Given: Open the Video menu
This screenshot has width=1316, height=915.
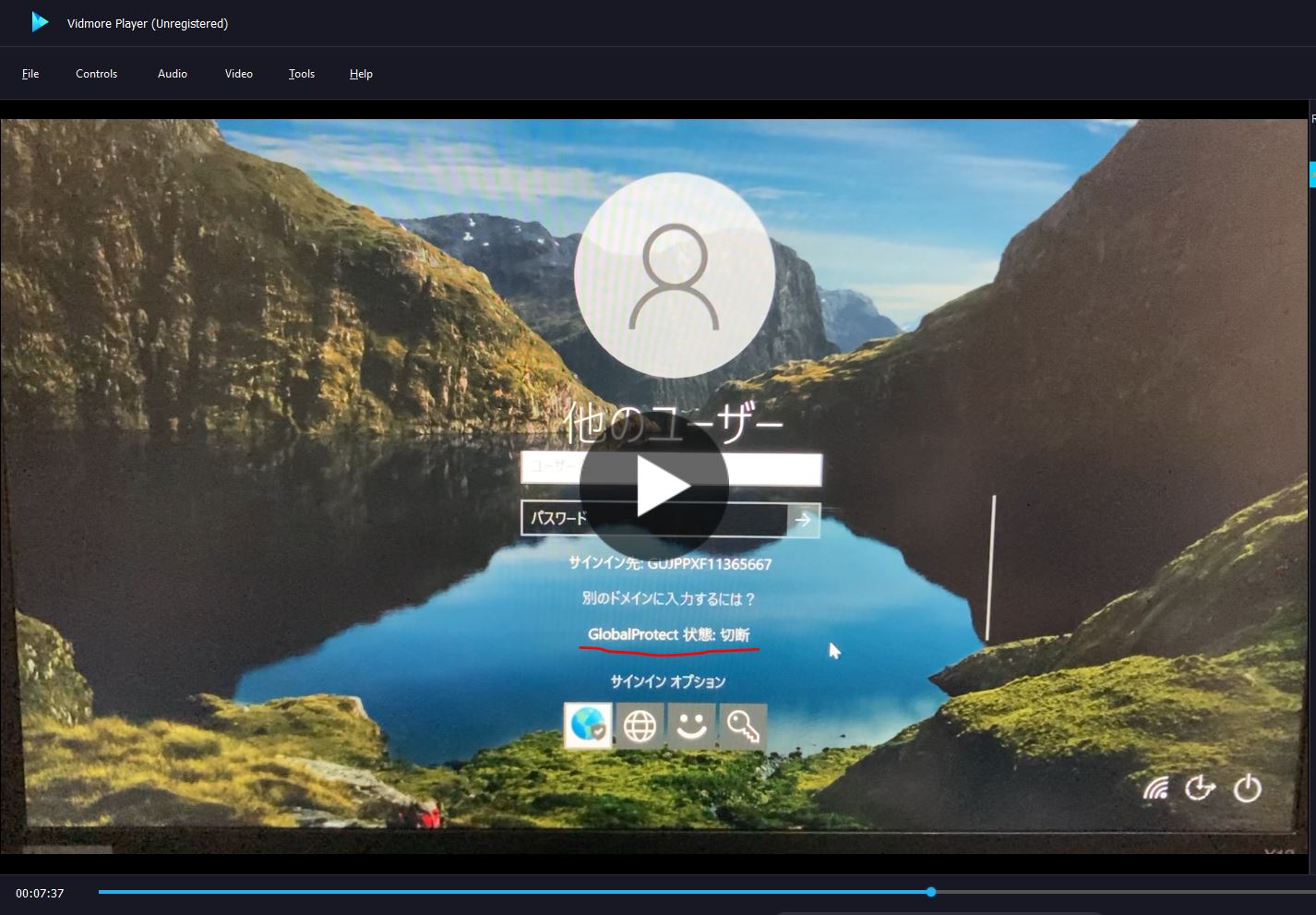Looking at the screenshot, I should pos(239,74).
